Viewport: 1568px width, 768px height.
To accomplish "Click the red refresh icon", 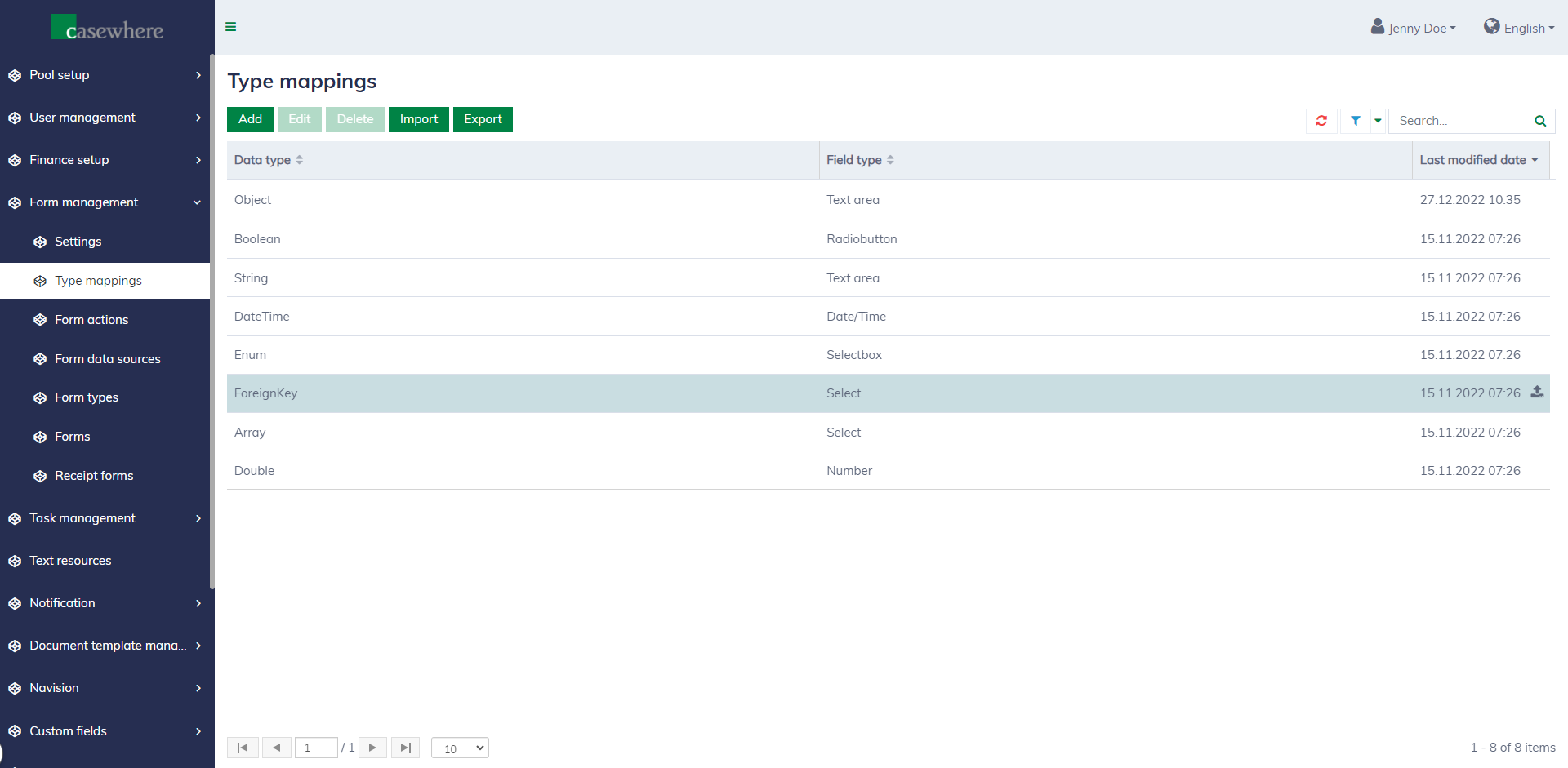I will click(x=1321, y=121).
